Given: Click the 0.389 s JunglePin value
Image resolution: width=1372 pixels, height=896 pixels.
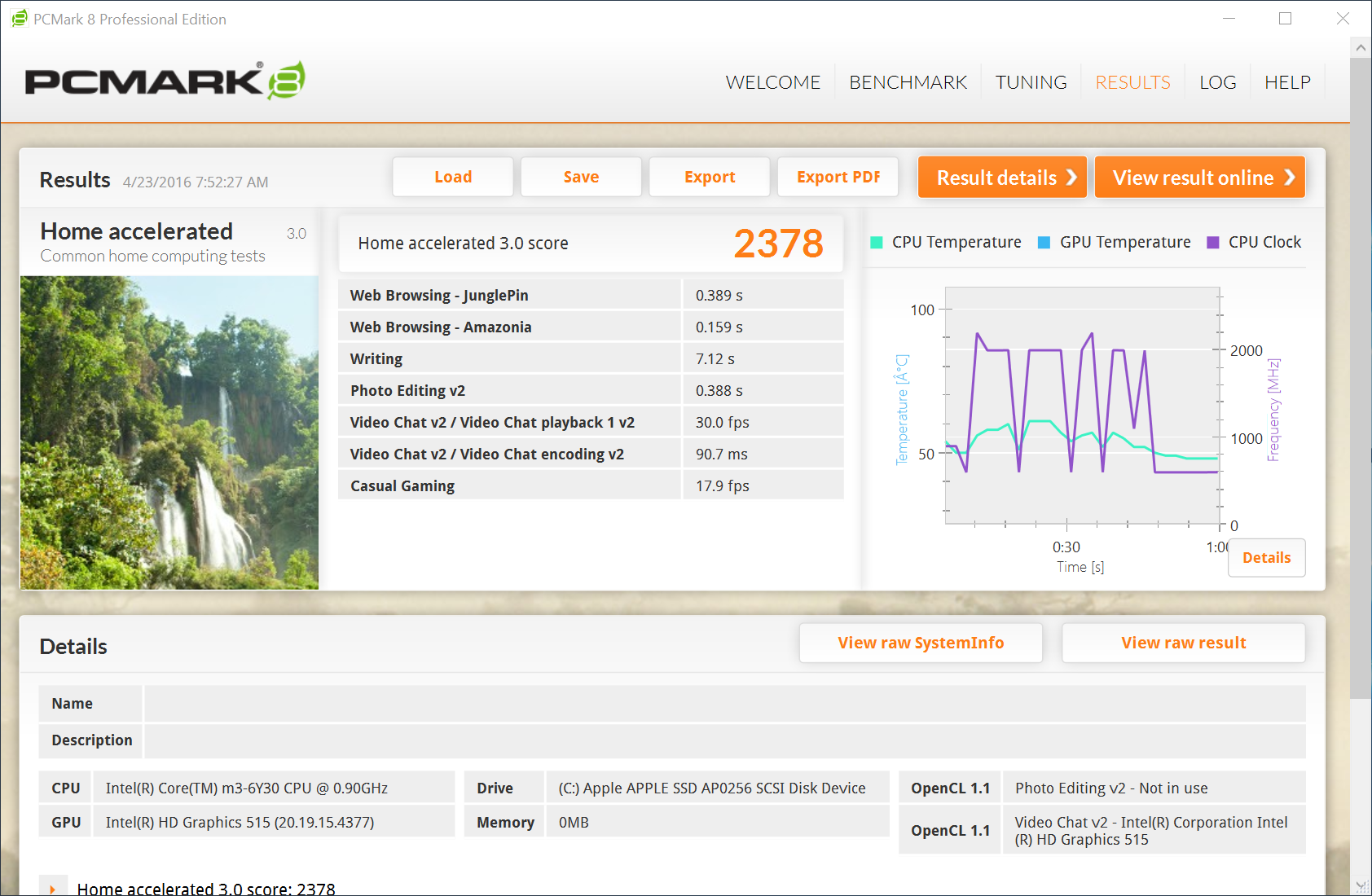Looking at the screenshot, I should pyautogui.click(x=719, y=295).
